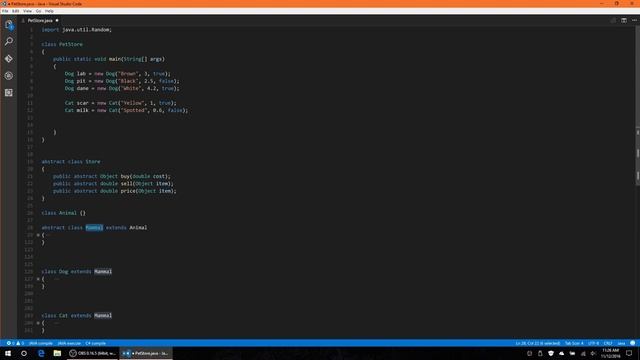Screen dimensions: 640x360
Task: Click the 'class Animal {}' line
Action: pos(64,213)
